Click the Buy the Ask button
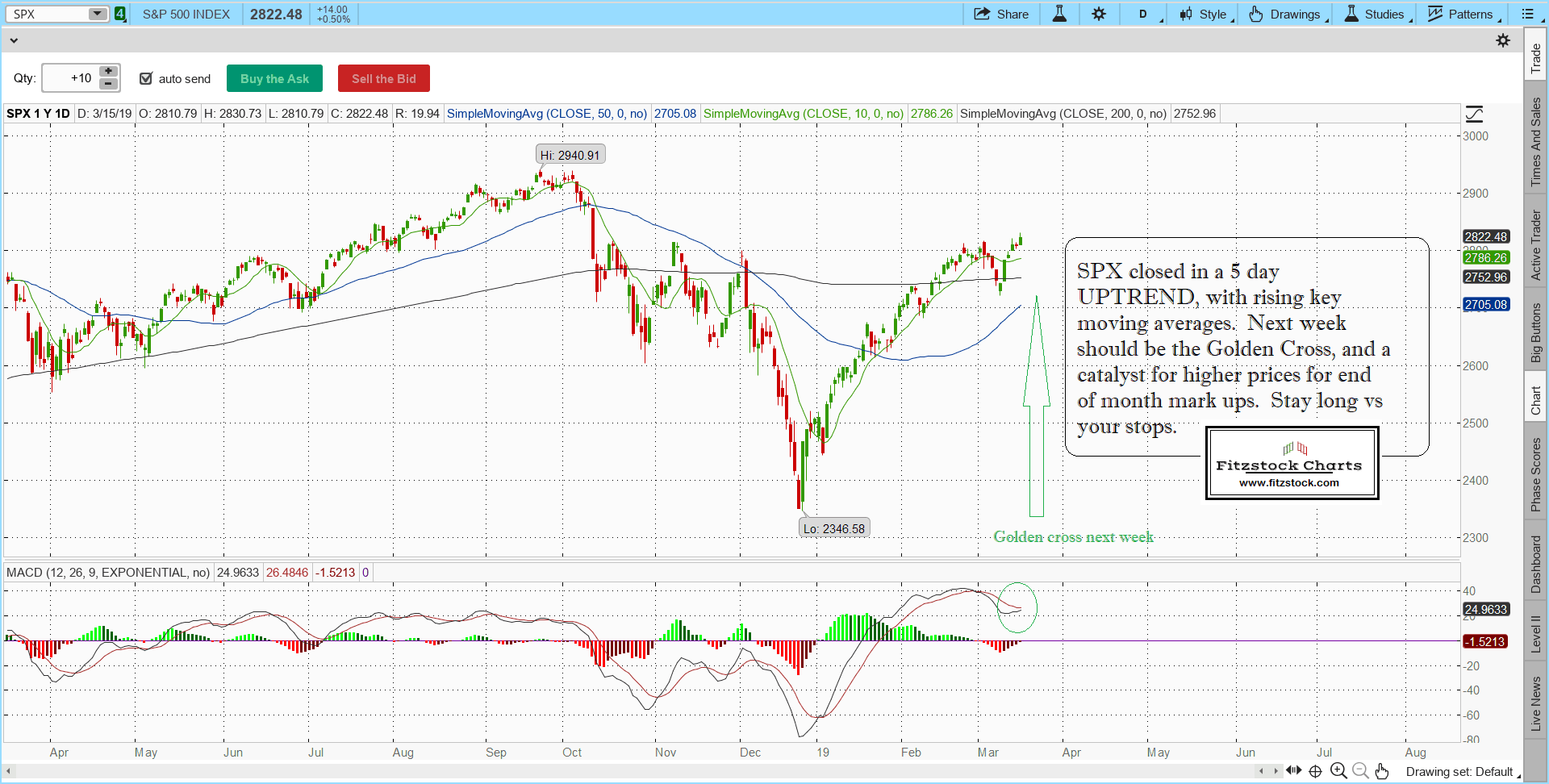Screen dimensions: 1549x784 click(274, 78)
